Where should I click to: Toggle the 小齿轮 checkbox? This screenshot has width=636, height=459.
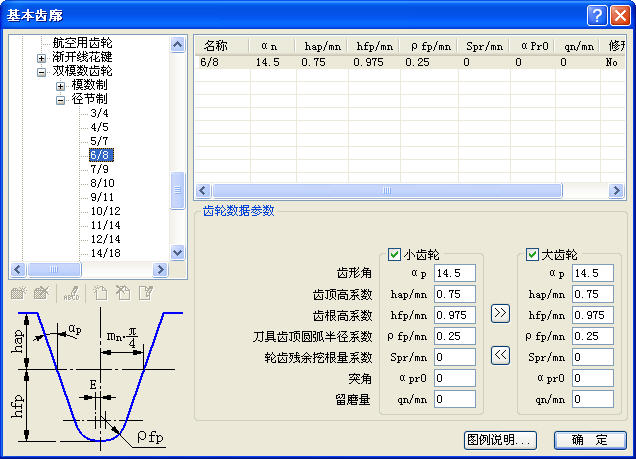click(394, 255)
